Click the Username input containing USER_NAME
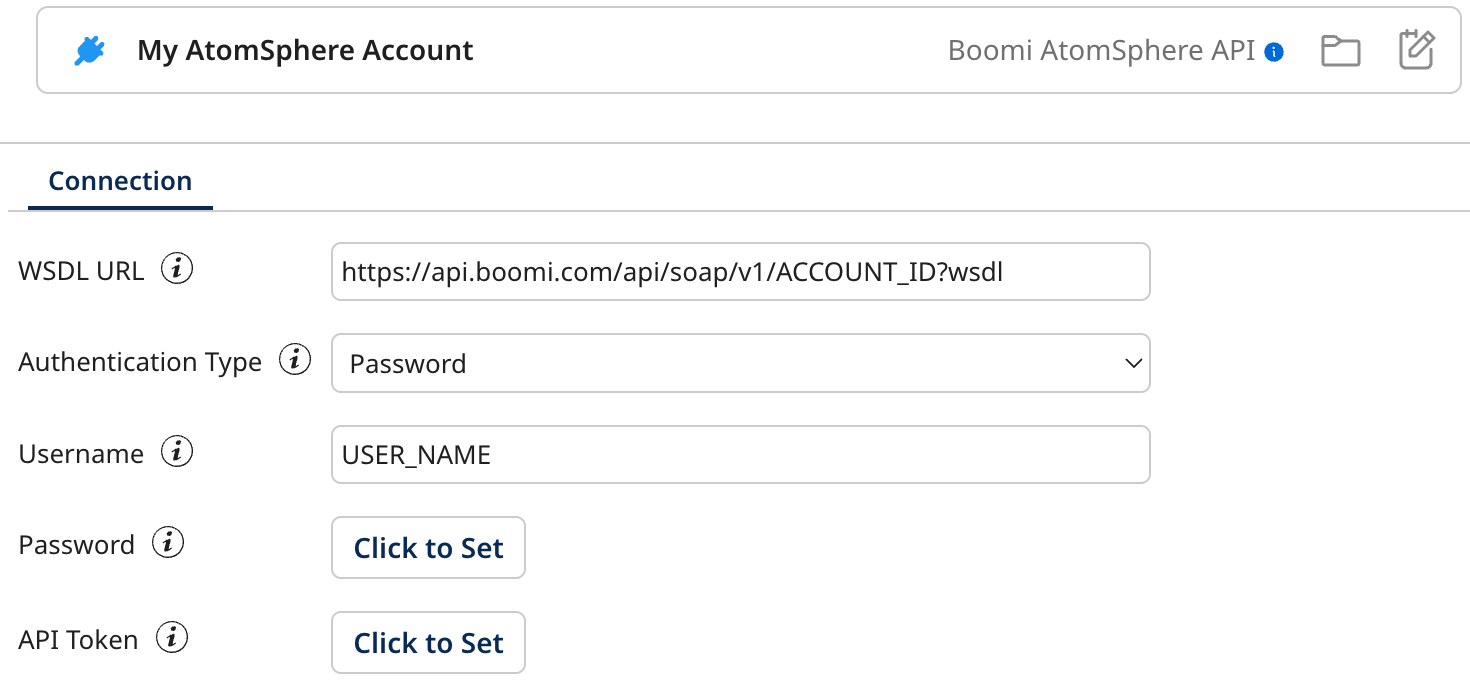 pyautogui.click(x=740, y=454)
